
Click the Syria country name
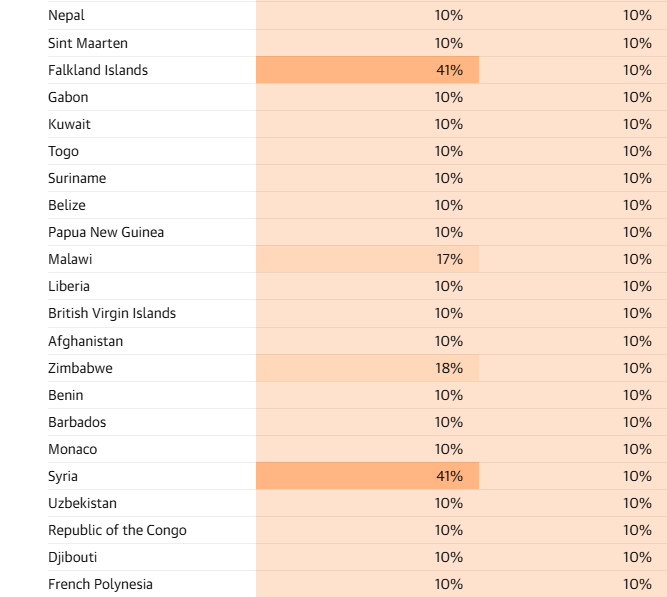[x=63, y=476]
